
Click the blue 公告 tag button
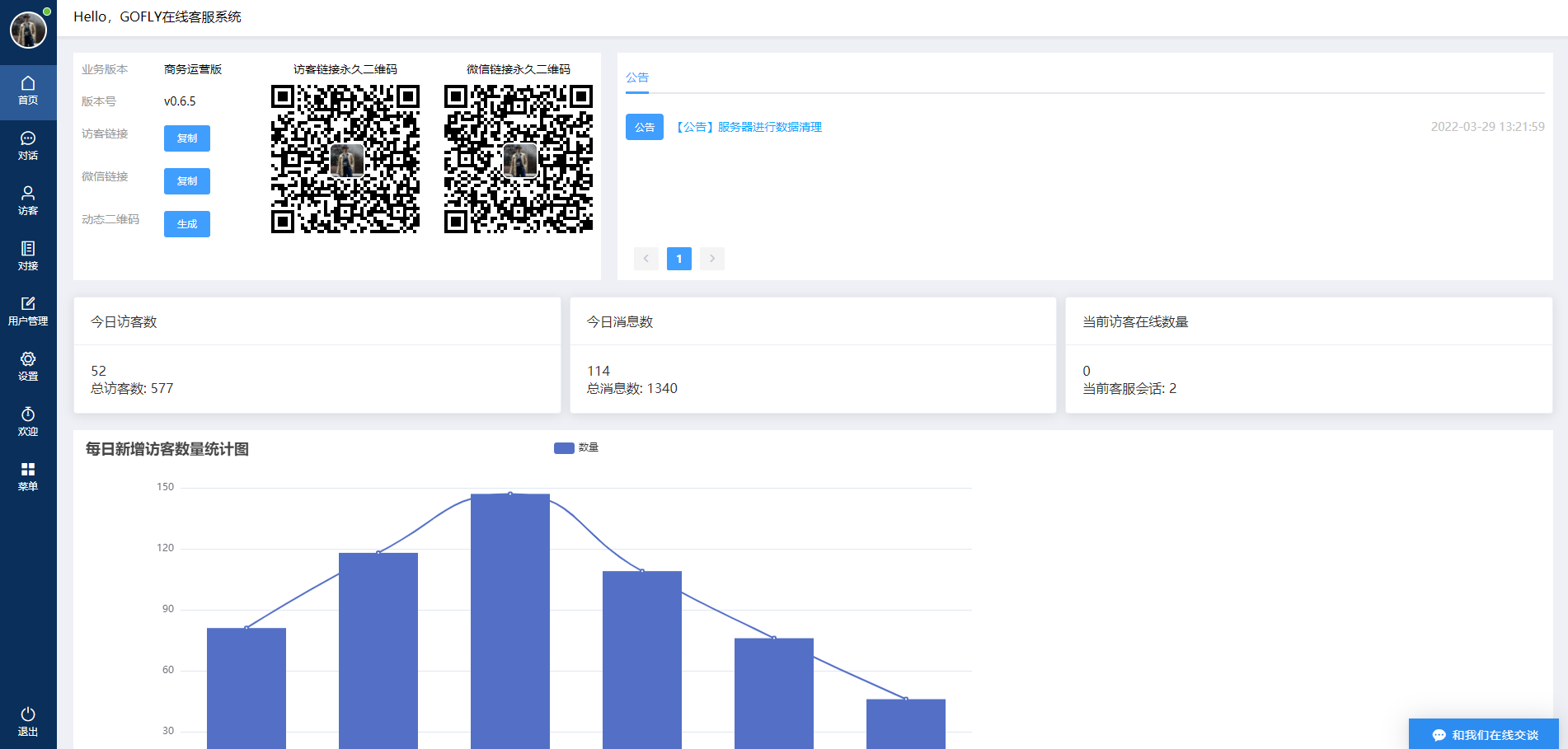click(645, 127)
